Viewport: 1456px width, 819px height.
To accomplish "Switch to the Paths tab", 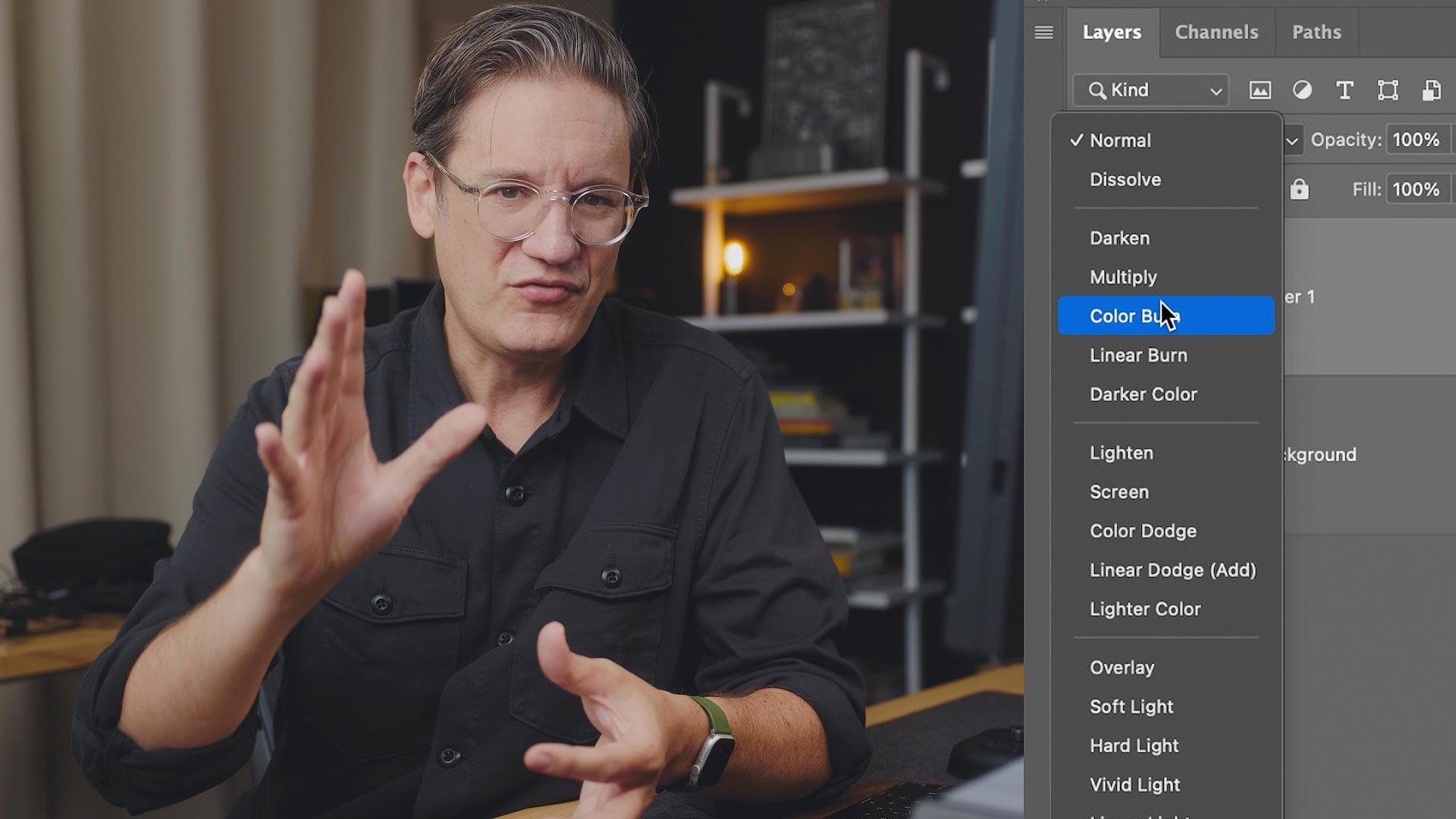I will (1316, 33).
